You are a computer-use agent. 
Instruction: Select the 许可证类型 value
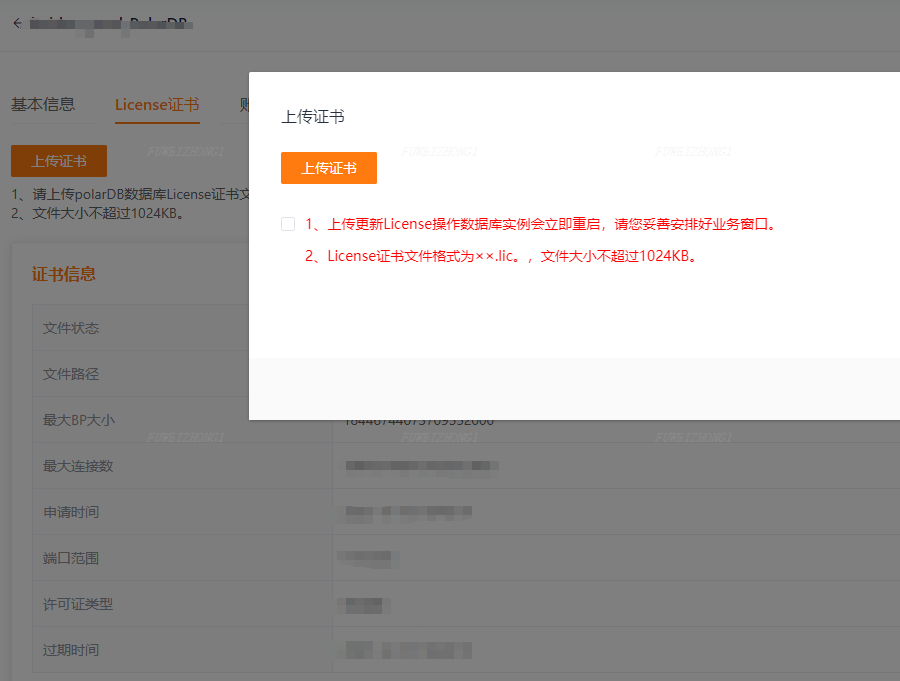365,604
